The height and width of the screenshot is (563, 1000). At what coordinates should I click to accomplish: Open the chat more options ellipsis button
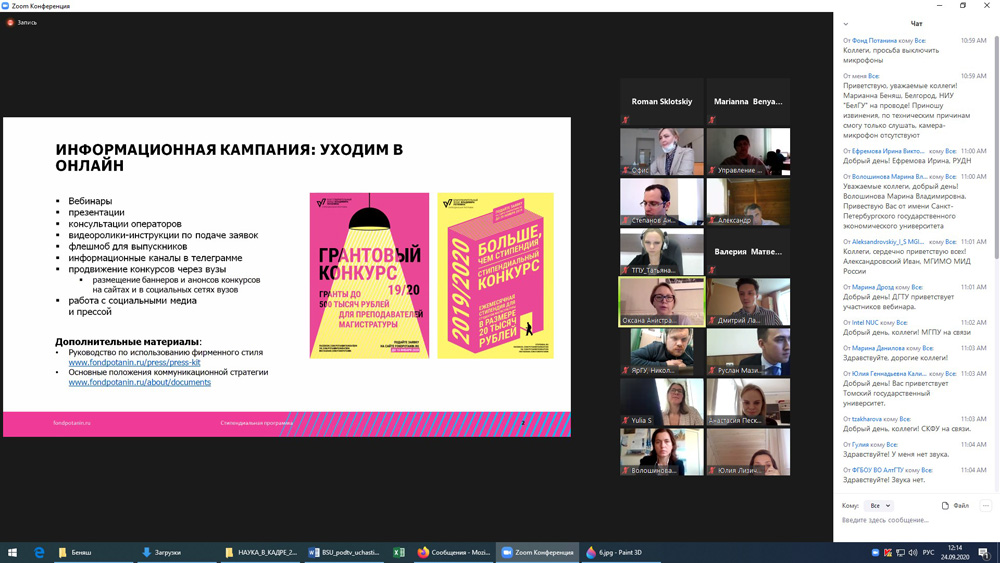click(985, 506)
